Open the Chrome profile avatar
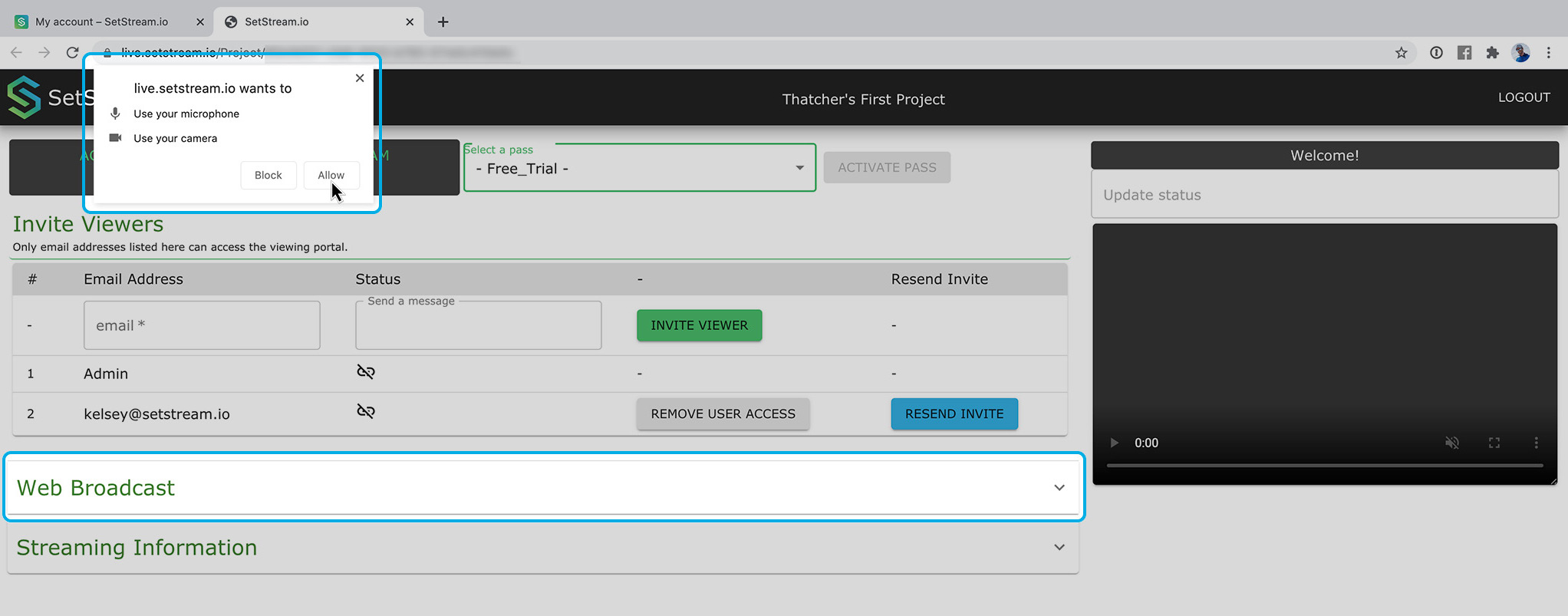Viewport: 1568px width, 616px height. (1520, 52)
